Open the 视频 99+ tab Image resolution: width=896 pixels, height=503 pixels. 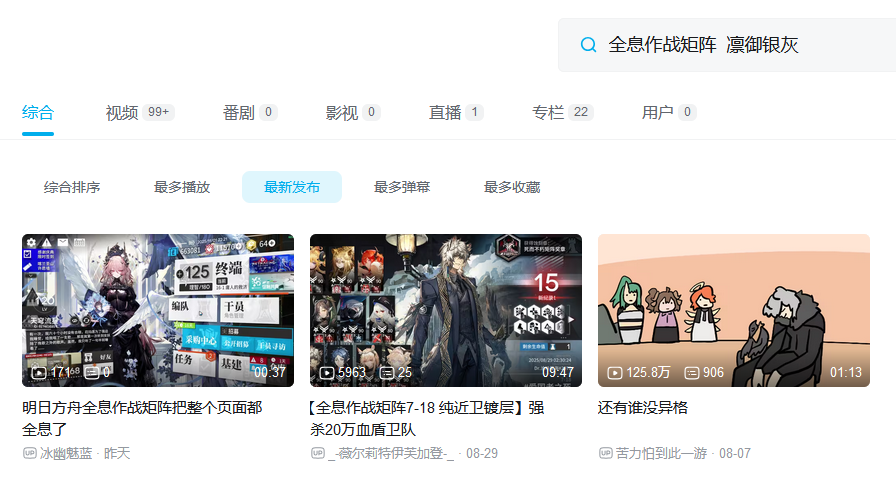point(139,113)
